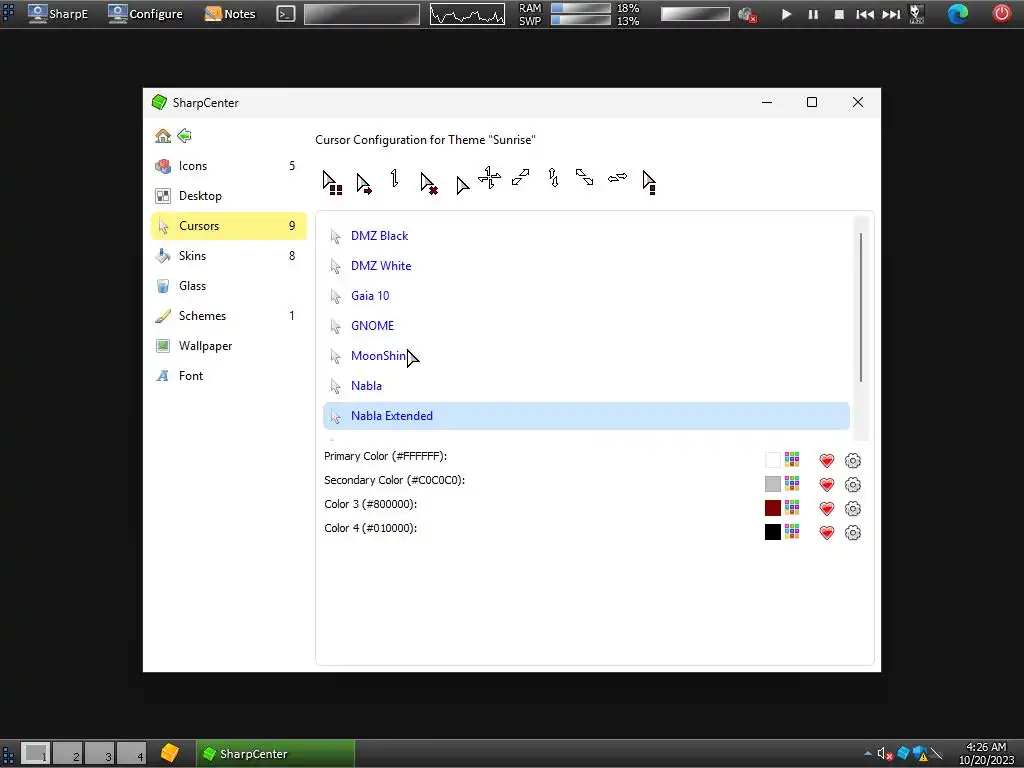Viewport: 1024px width, 768px height.
Task: Click the cursor list vertical scrollbar
Action: (861, 307)
